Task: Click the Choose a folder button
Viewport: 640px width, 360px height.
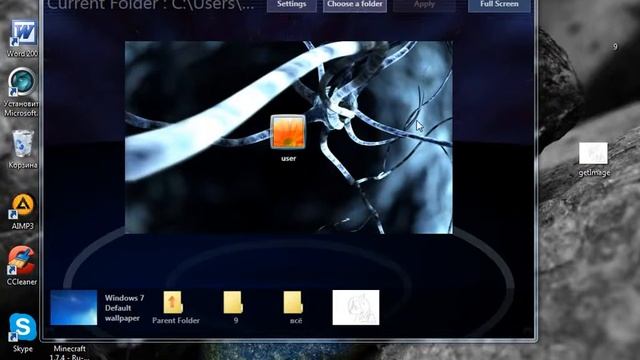Action: tap(355, 5)
